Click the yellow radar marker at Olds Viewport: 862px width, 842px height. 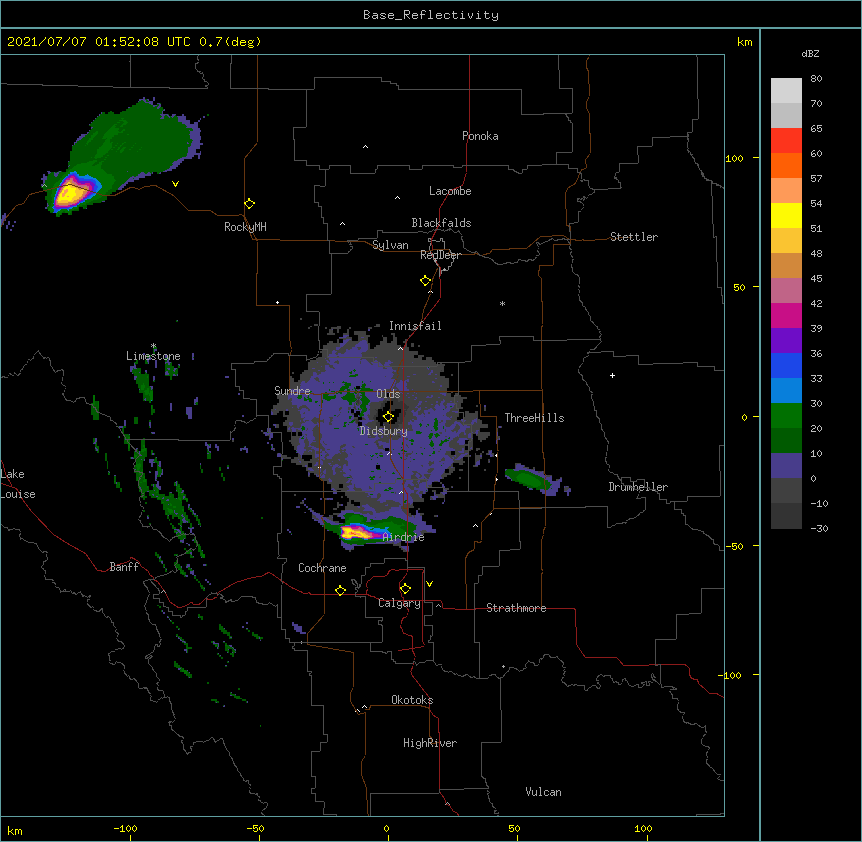[x=388, y=416]
